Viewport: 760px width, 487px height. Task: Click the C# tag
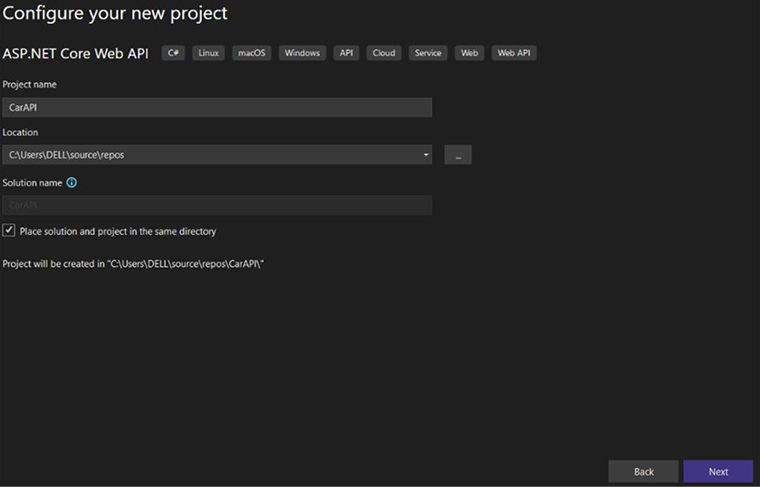[173, 53]
